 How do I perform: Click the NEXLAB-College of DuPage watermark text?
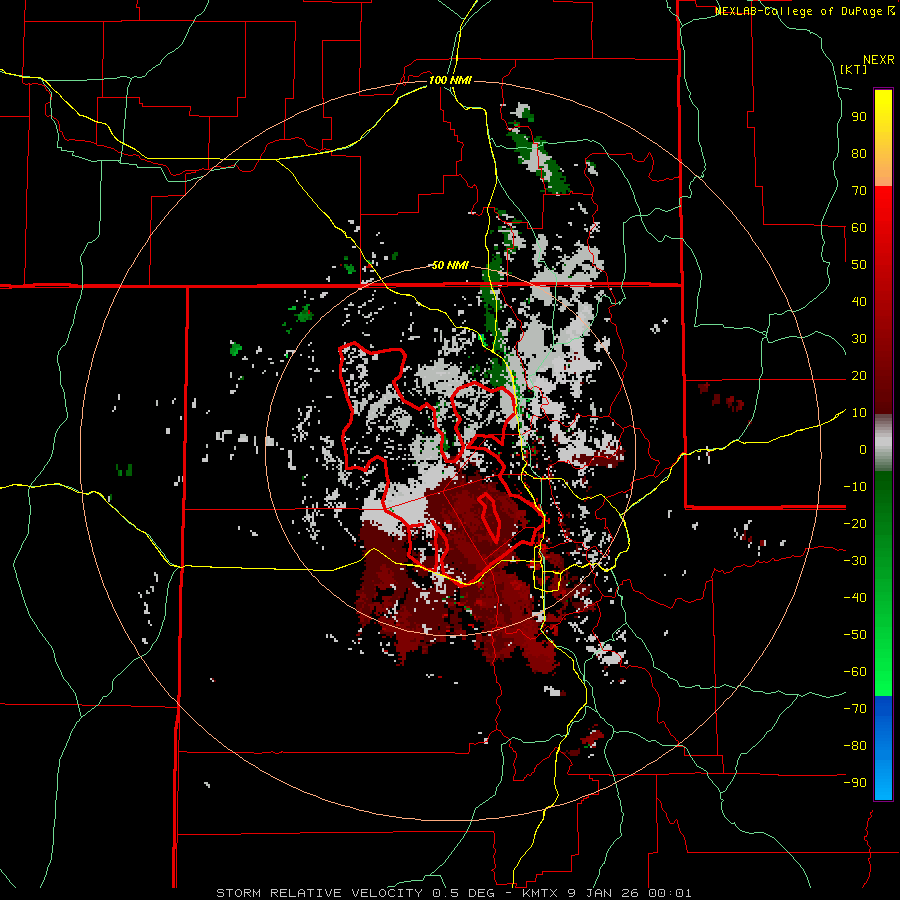point(800,11)
